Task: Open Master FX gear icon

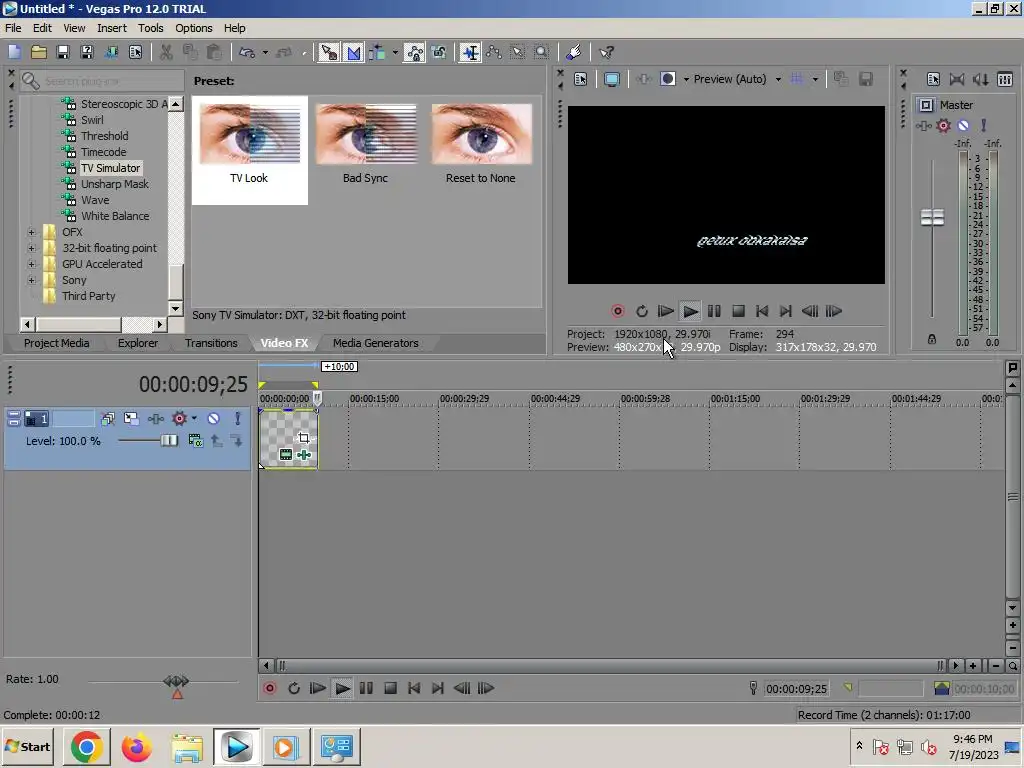Action: click(x=944, y=125)
